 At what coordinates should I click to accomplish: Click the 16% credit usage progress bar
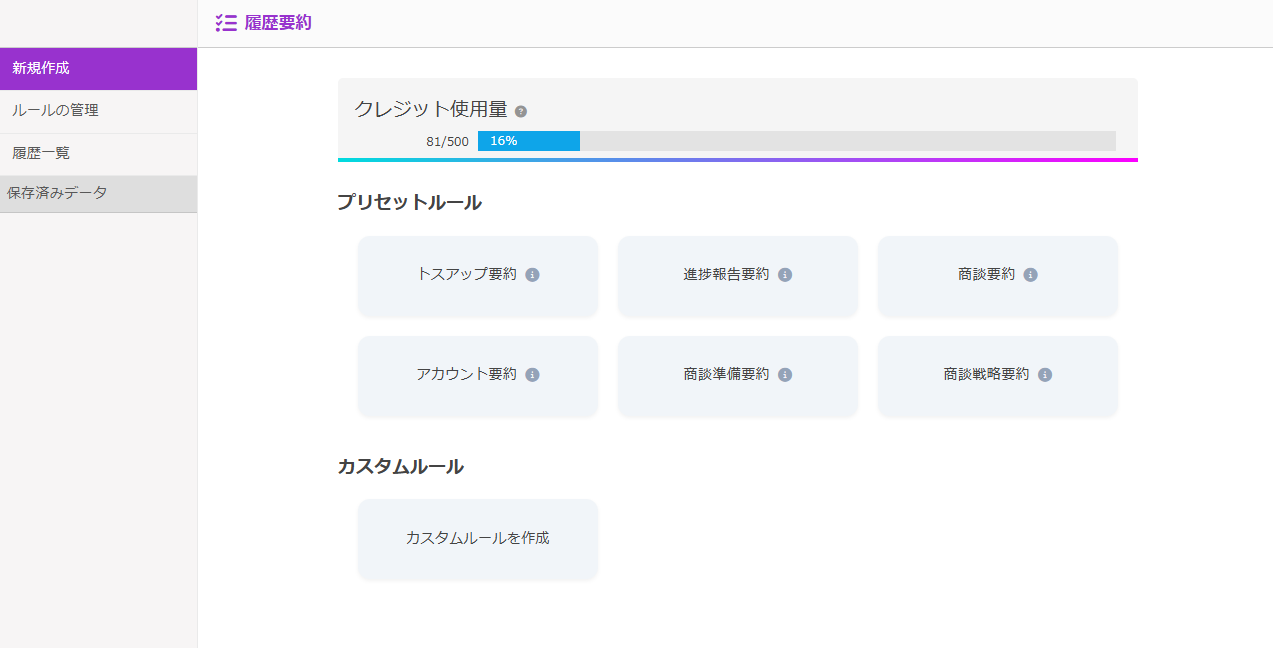click(x=796, y=141)
